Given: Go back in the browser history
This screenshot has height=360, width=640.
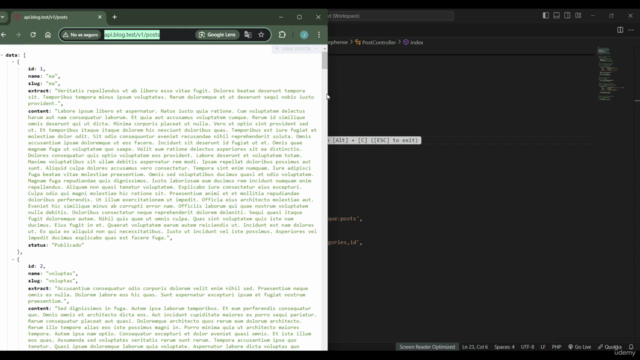Looking at the screenshot, I should point(4,35).
